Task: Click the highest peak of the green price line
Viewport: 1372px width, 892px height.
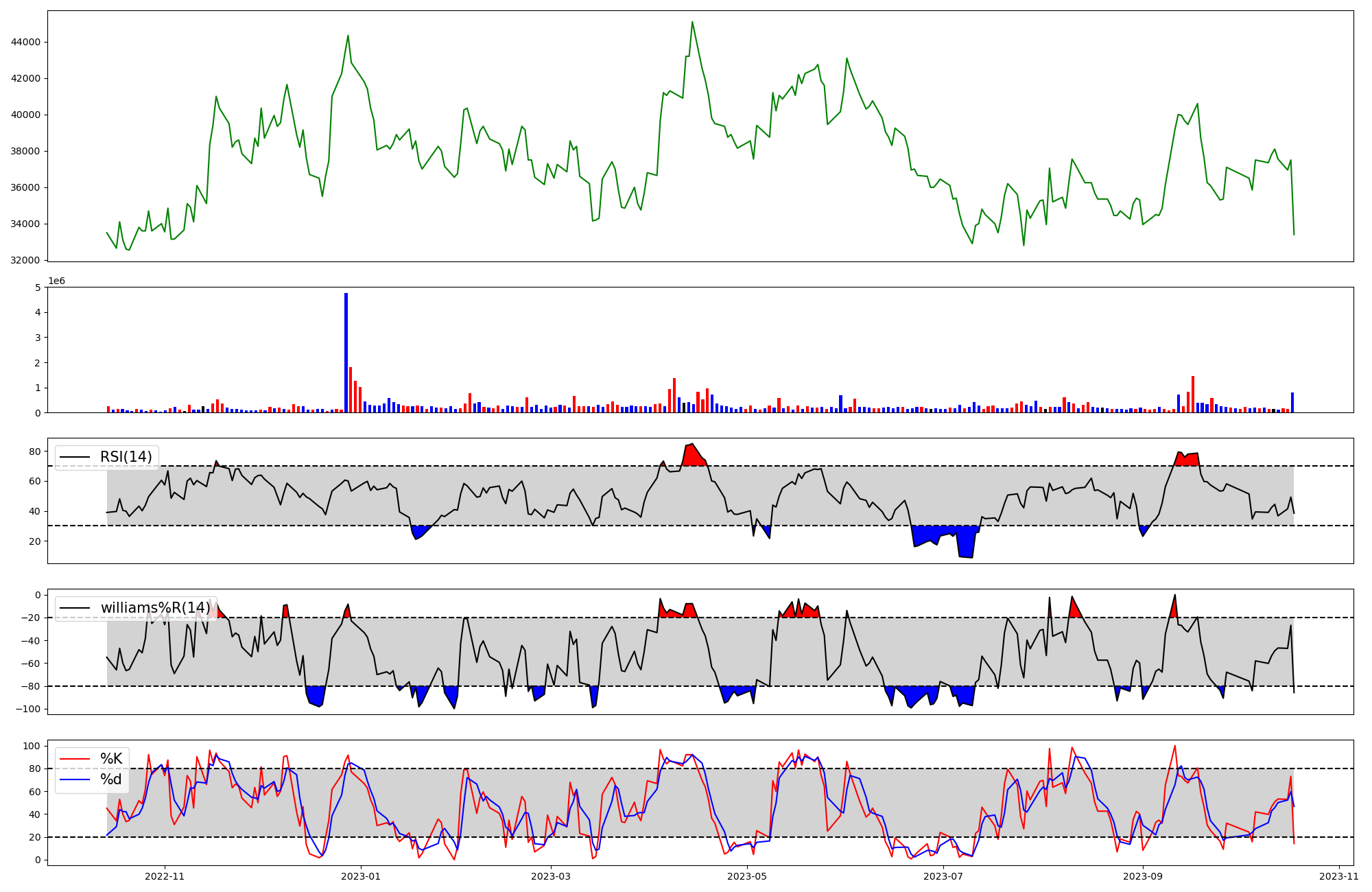Action: coord(692,22)
